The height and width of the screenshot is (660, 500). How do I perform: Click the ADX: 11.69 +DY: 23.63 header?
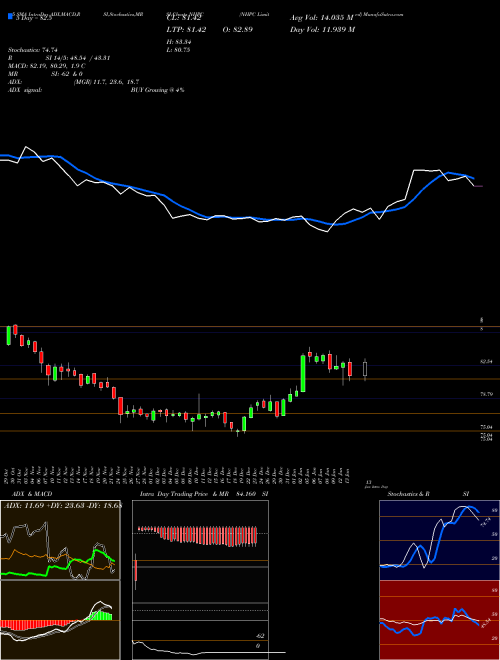[62, 505]
